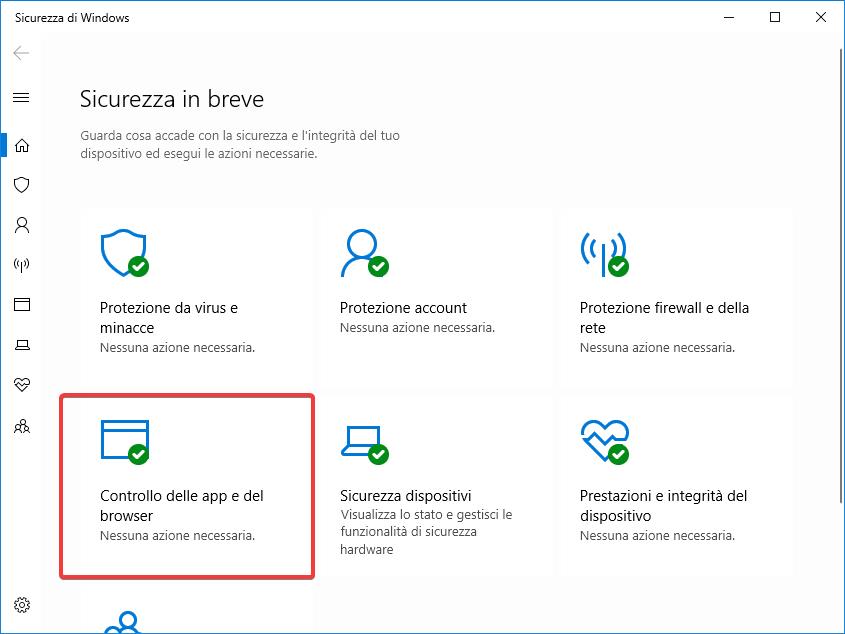Open firewall and network antenna icon in sidebar
The image size is (845, 634).
(22, 265)
